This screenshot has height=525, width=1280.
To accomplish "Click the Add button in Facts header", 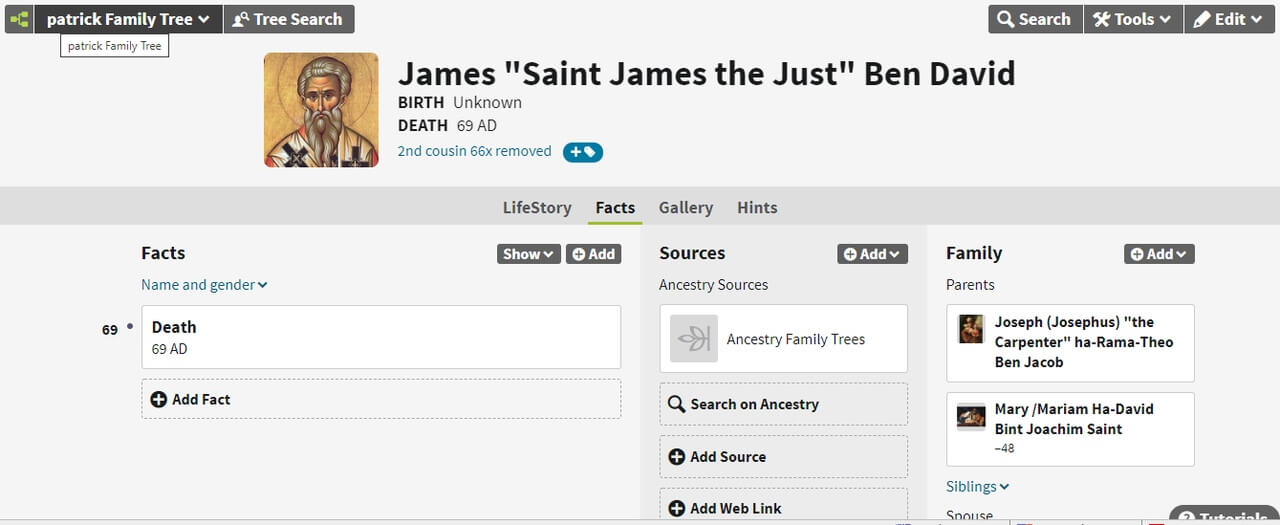I will pyautogui.click(x=593, y=254).
